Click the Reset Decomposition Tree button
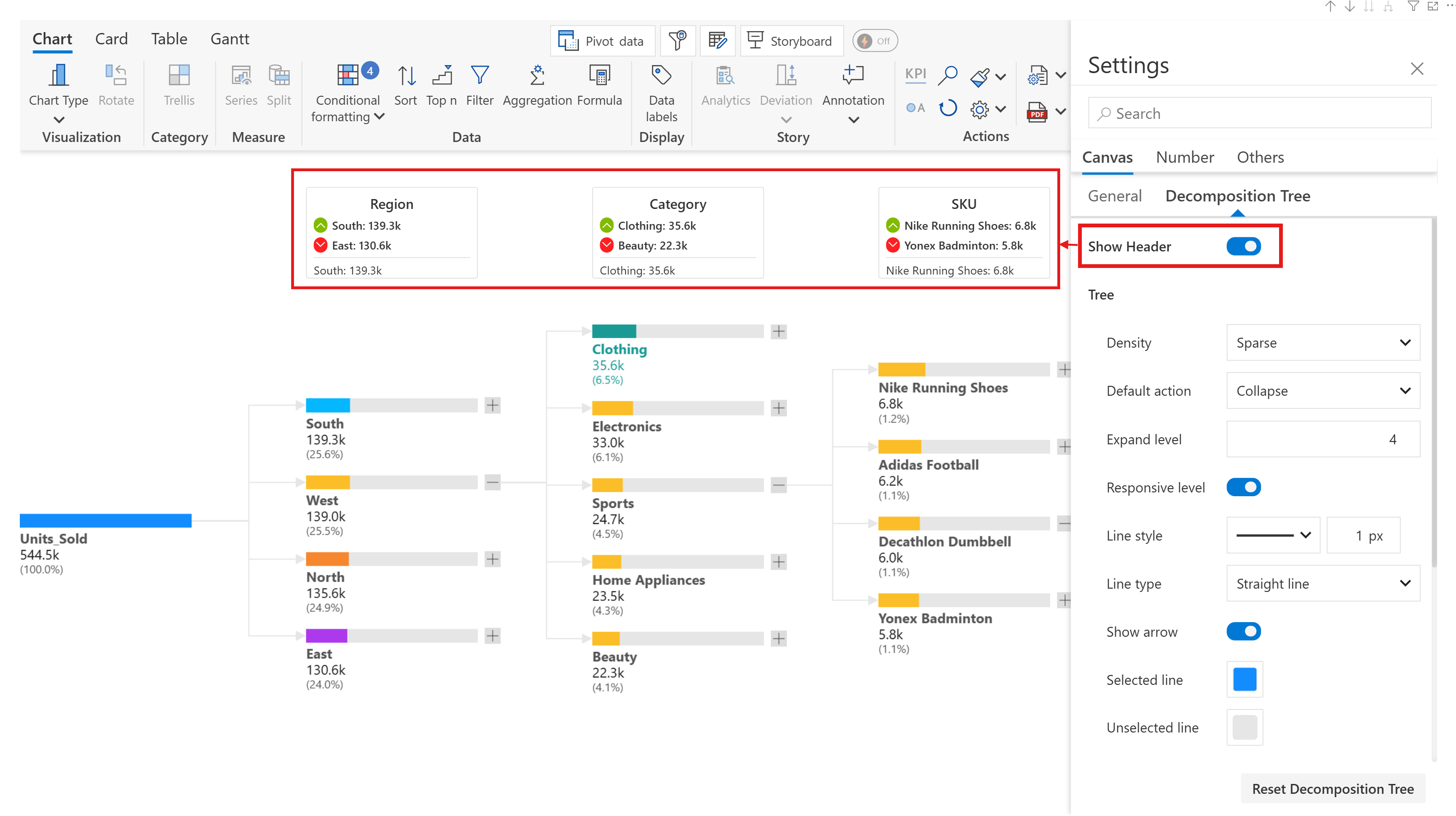The height and width of the screenshot is (816, 1456). (1332, 788)
